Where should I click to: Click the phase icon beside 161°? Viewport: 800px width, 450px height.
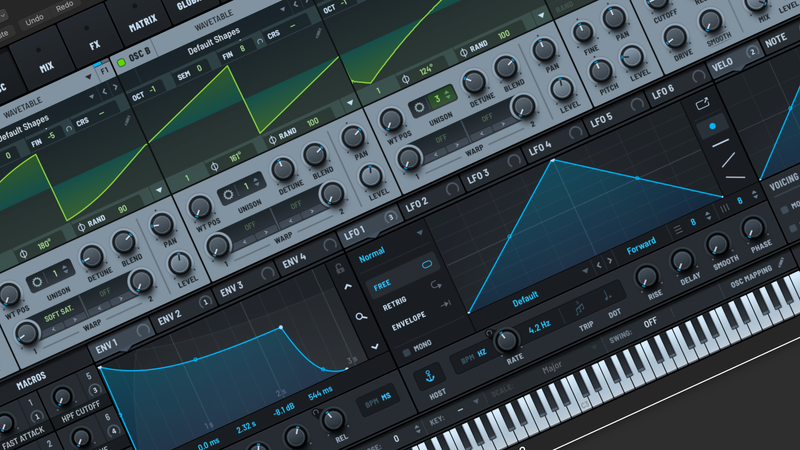(214, 167)
